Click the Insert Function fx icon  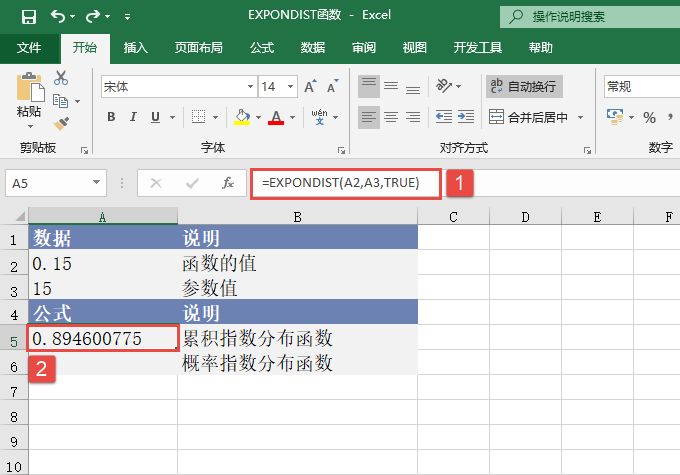coord(228,183)
